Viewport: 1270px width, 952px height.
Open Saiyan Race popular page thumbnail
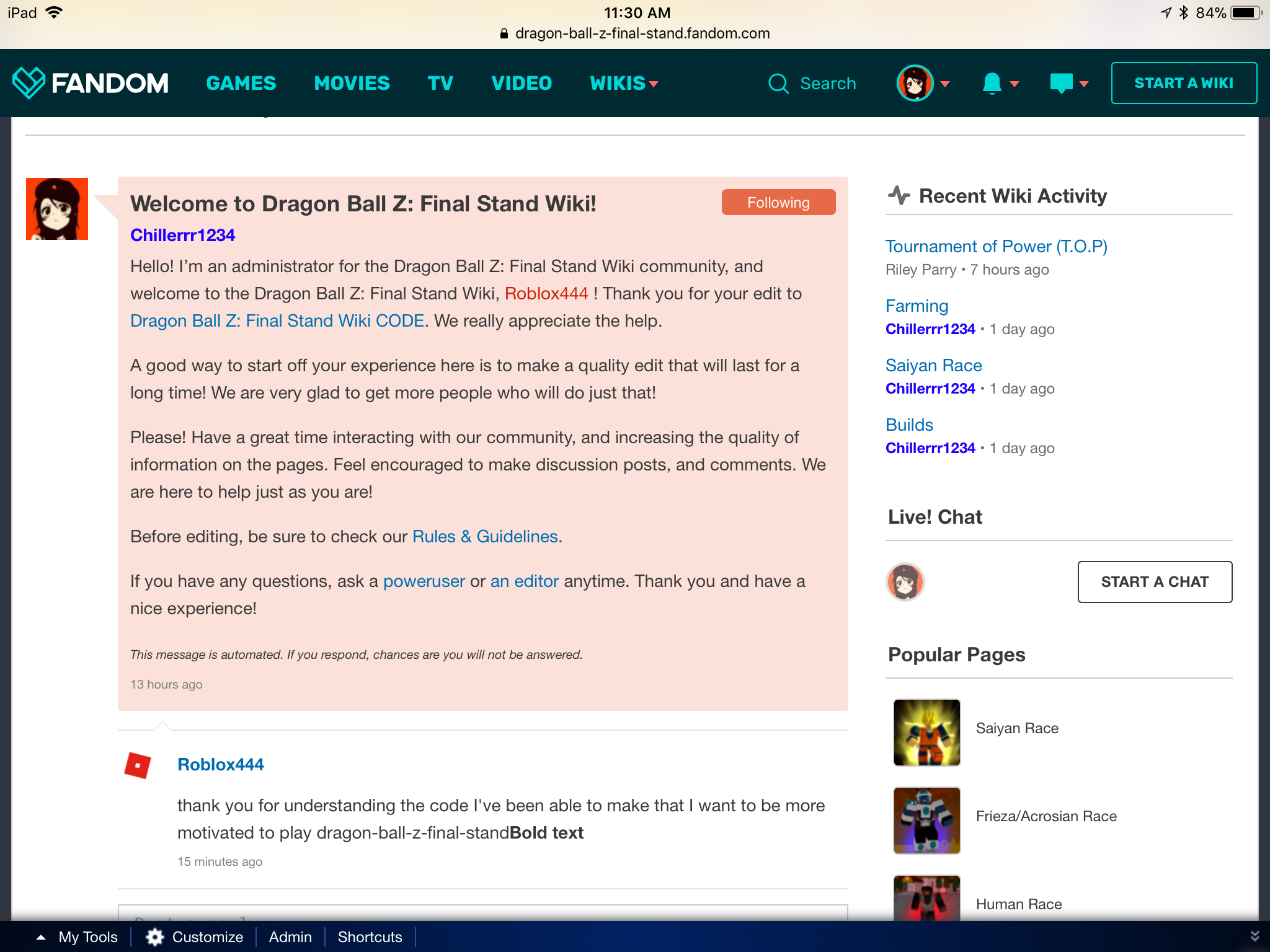click(x=926, y=733)
